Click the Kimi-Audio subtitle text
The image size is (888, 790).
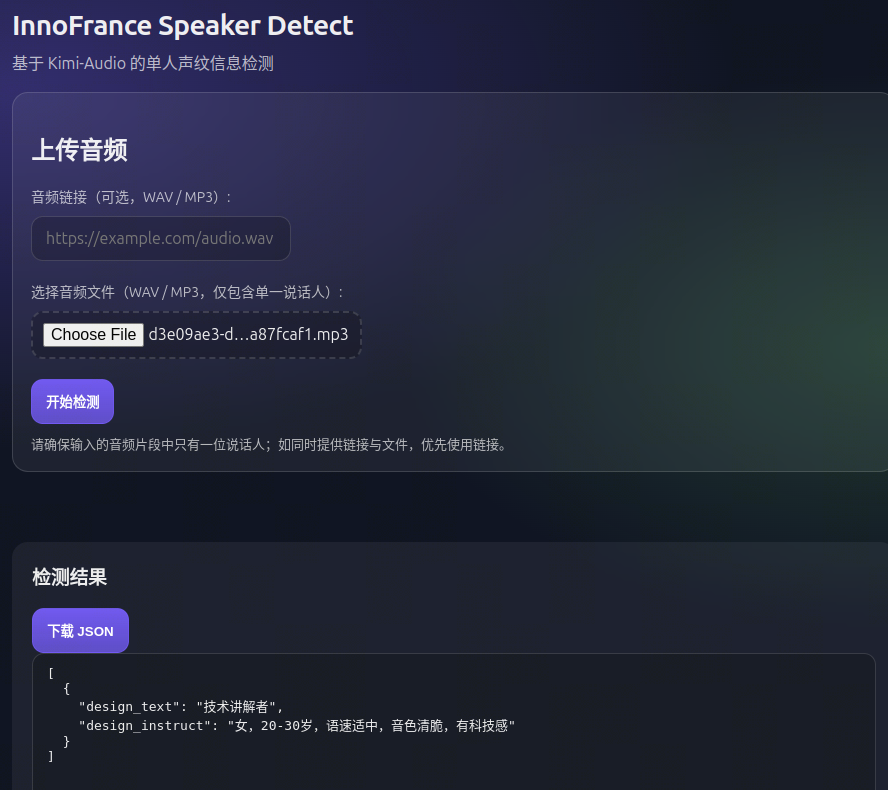click(x=143, y=64)
